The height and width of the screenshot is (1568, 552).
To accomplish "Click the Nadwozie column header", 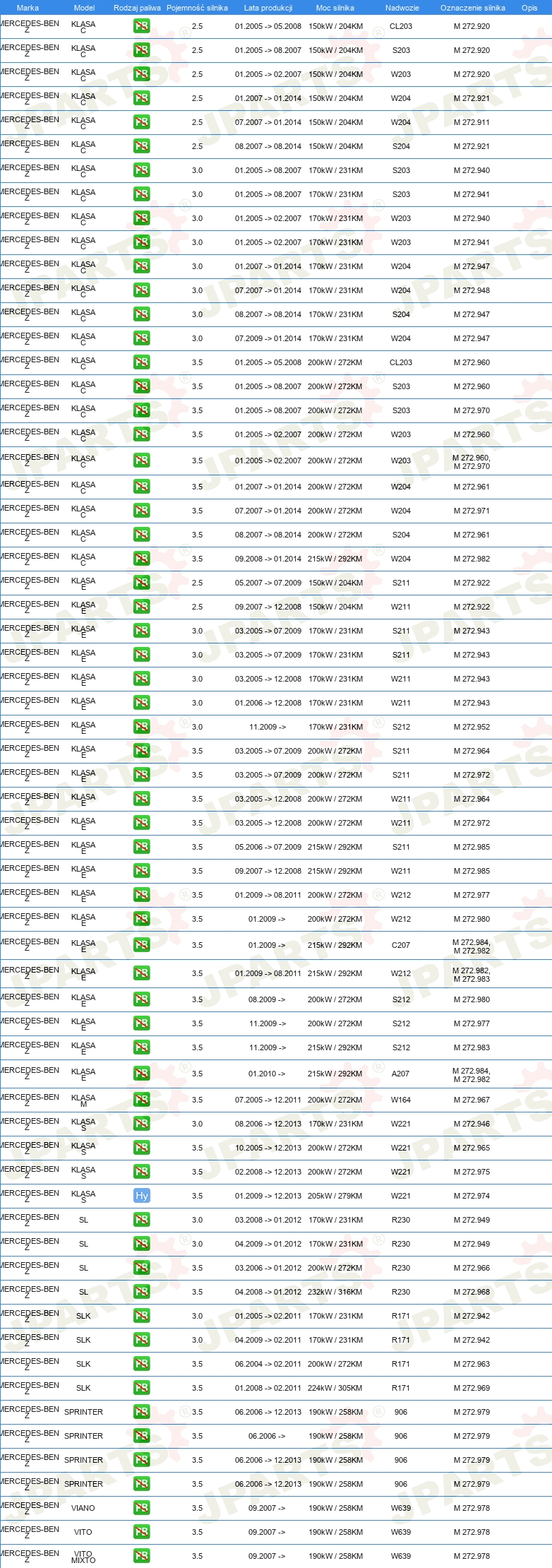I will coord(402,8).
